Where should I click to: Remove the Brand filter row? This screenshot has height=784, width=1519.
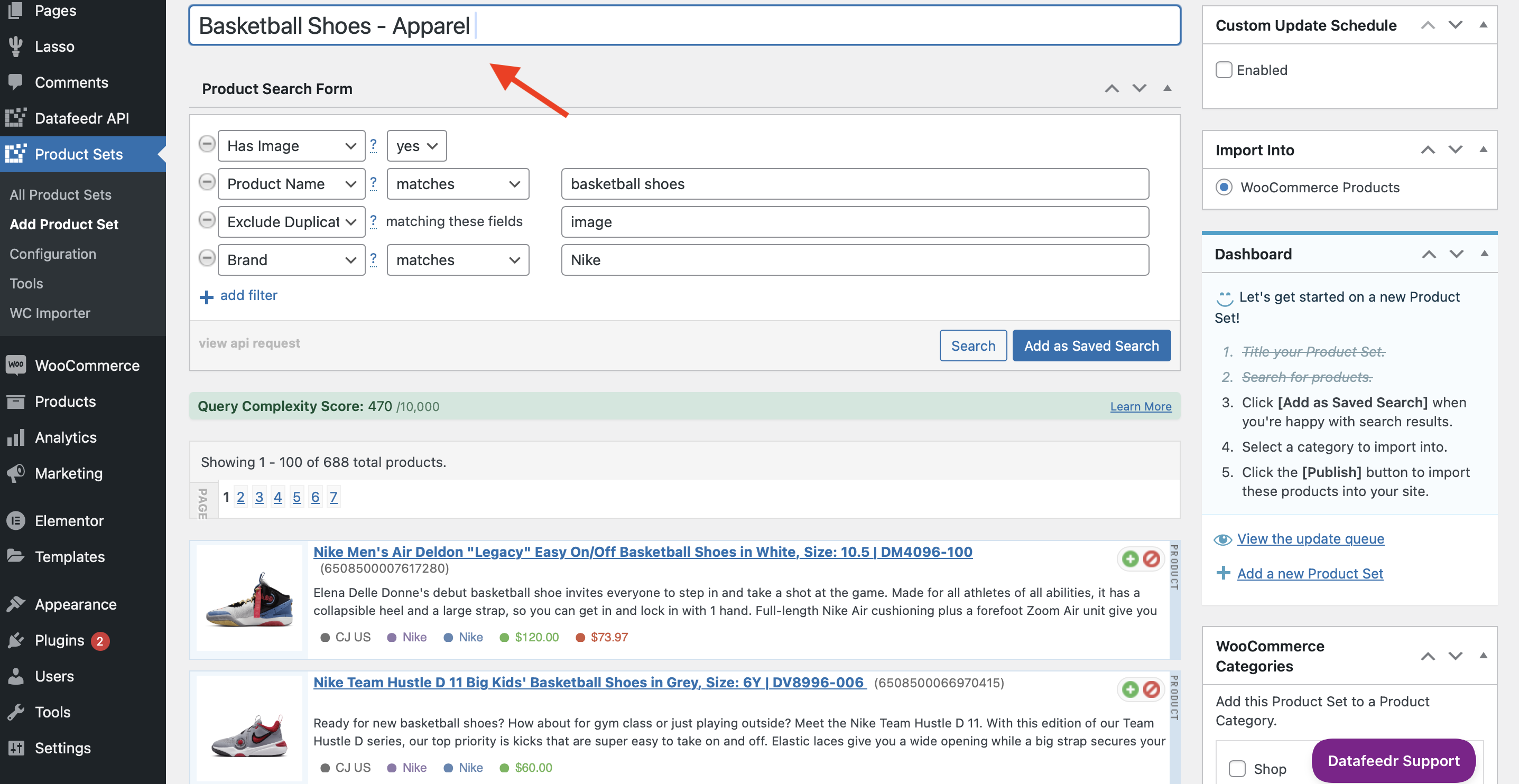[x=207, y=258]
